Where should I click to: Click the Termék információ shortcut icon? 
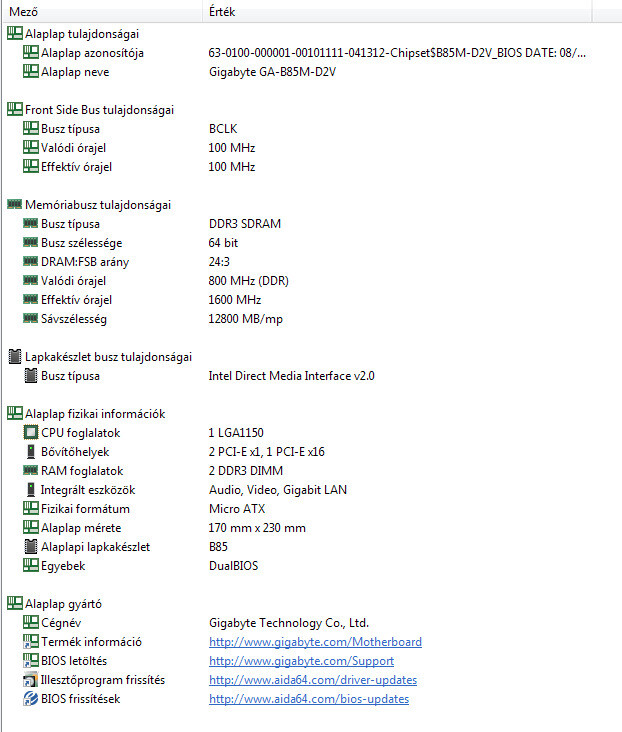[31, 641]
